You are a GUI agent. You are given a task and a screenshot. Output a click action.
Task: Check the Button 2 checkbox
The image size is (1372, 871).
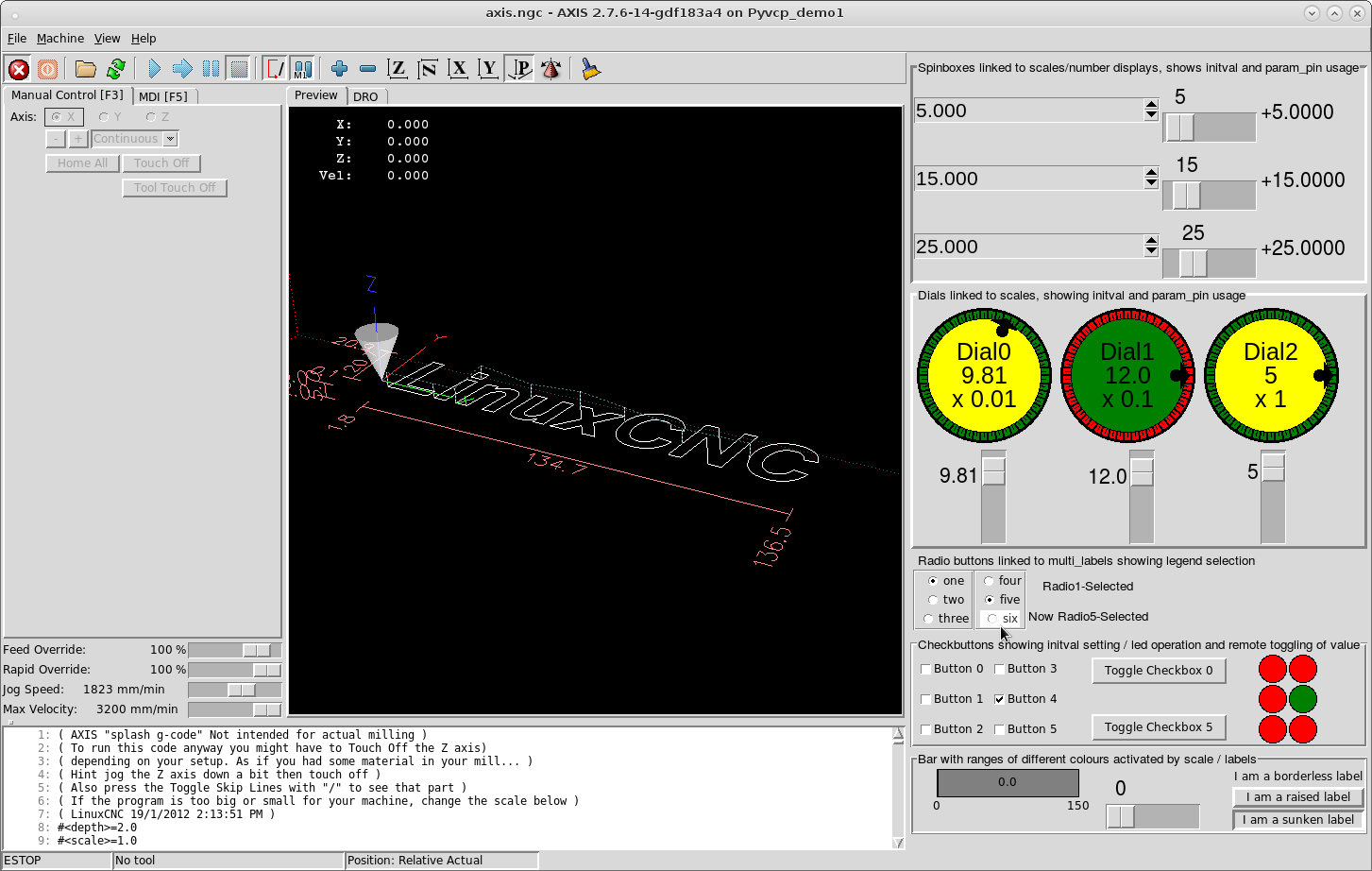pos(925,729)
